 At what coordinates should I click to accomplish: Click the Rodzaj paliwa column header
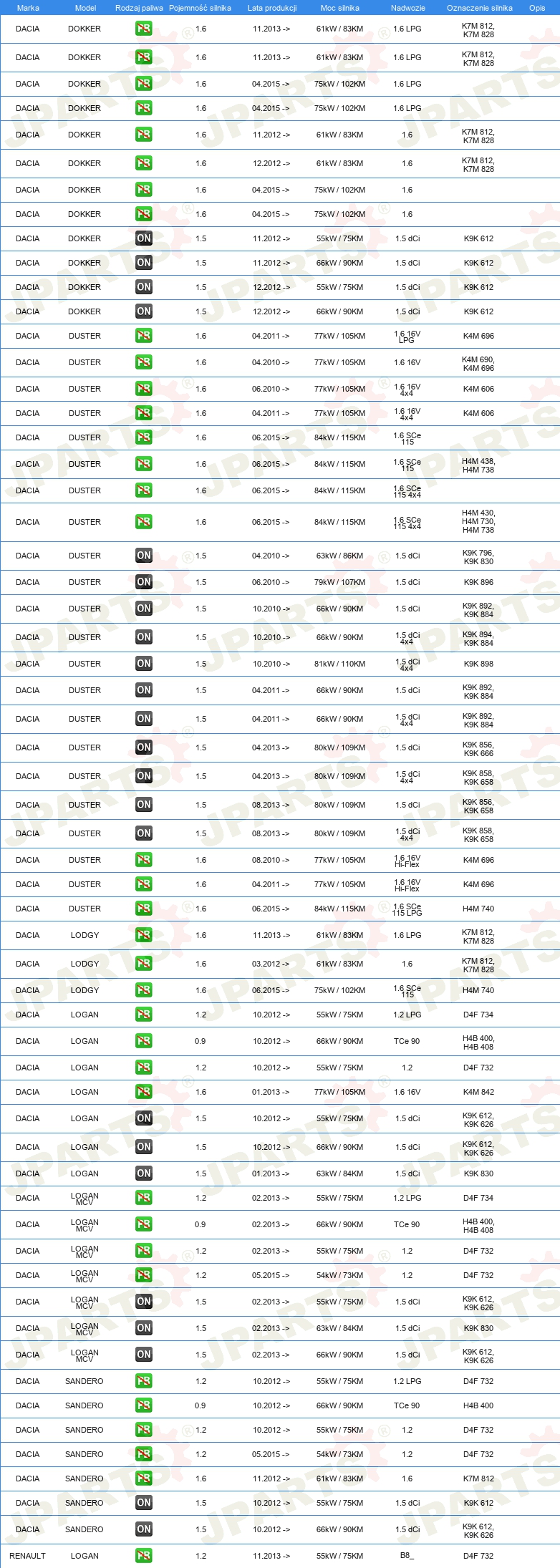click(139, 8)
